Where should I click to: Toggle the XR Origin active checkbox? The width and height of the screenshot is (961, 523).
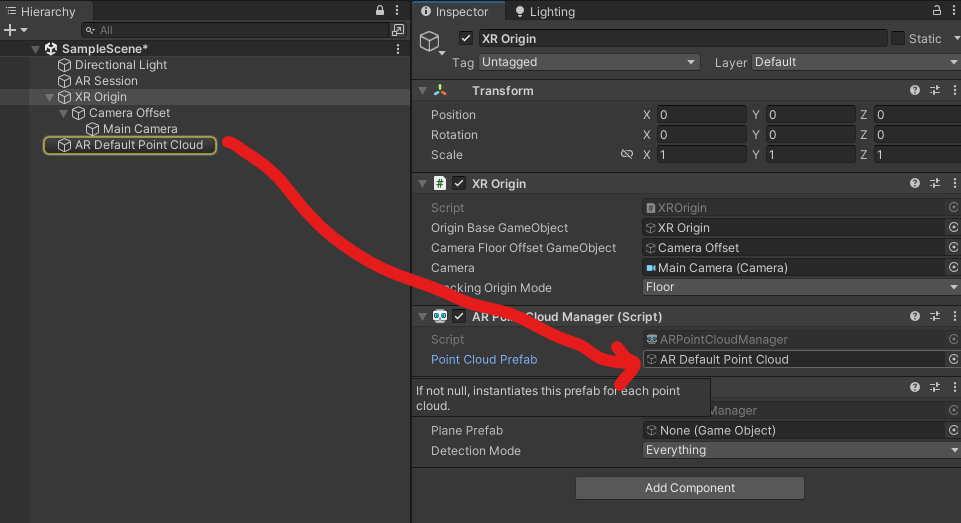[466, 39]
